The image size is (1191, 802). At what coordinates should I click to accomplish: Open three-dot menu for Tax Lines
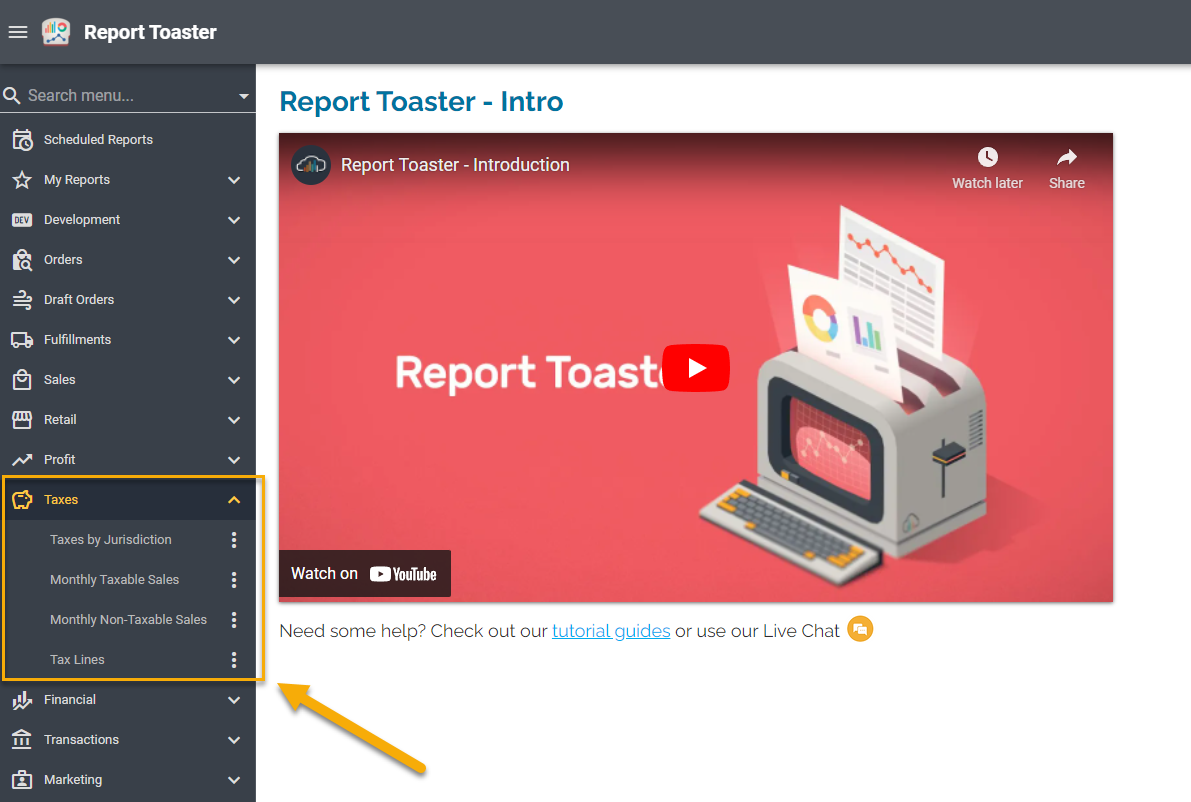click(234, 660)
